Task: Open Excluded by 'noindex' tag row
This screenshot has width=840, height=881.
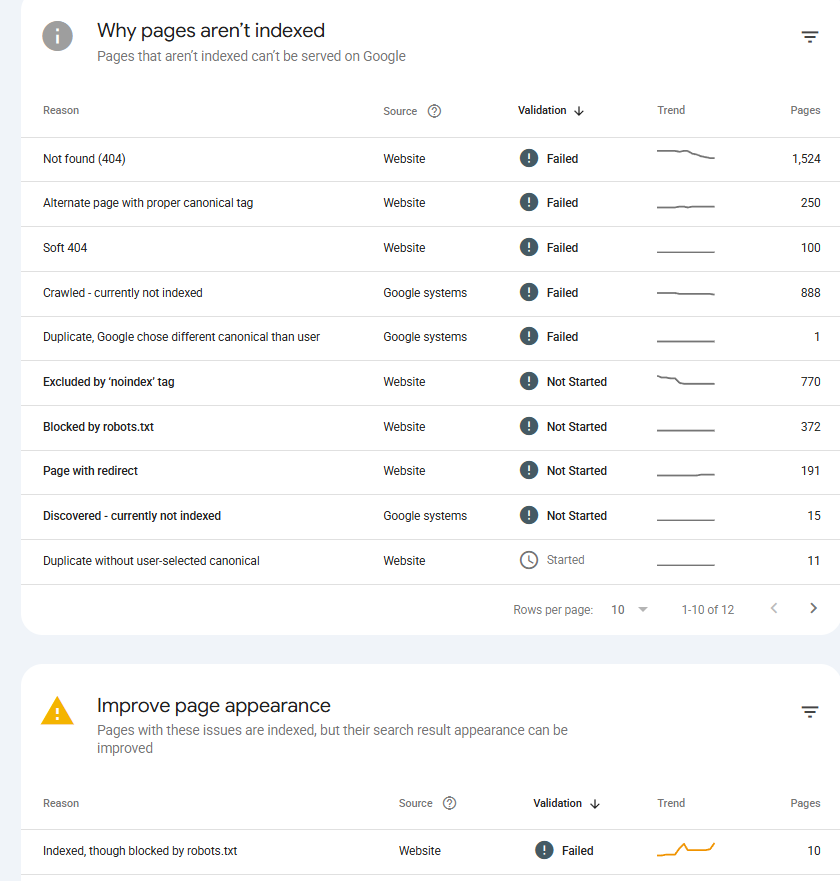Action: coord(430,383)
